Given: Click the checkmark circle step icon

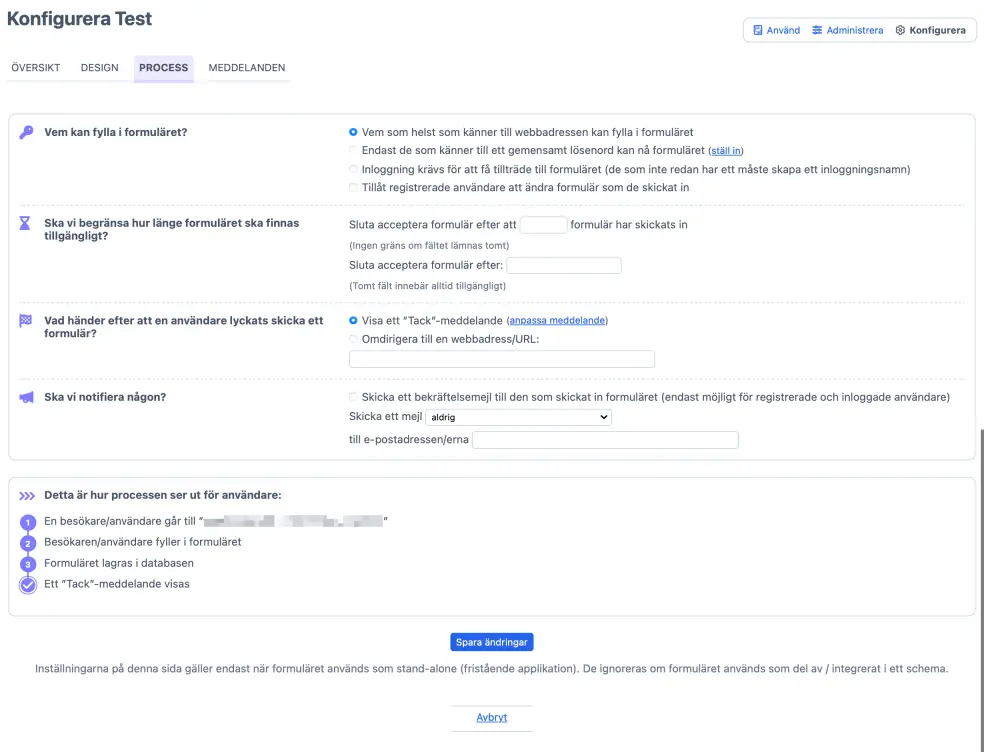Looking at the screenshot, I should [x=28, y=585].
